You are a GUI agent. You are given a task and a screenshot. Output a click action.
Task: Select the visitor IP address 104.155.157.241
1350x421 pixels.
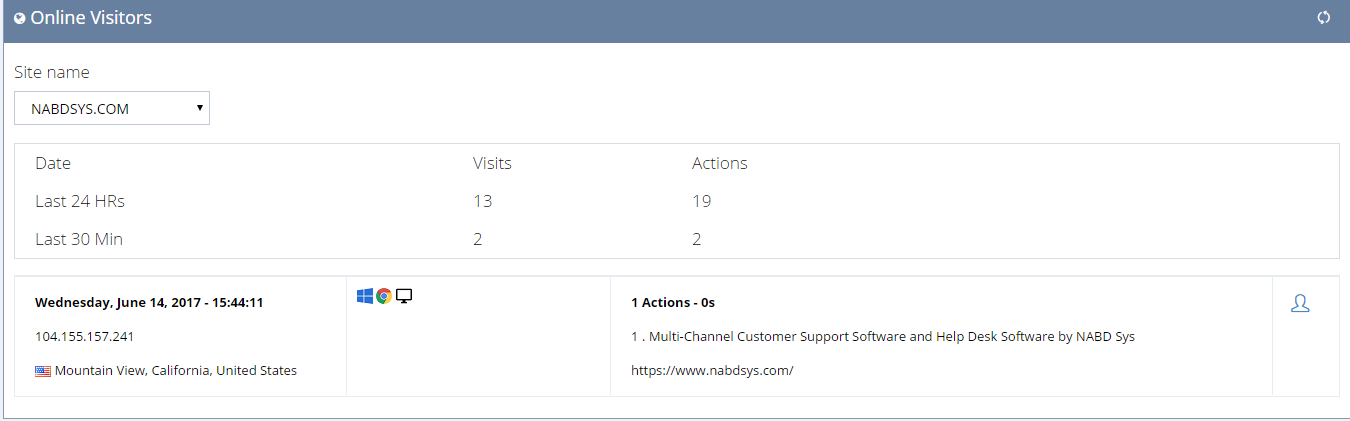coord(84,336)
